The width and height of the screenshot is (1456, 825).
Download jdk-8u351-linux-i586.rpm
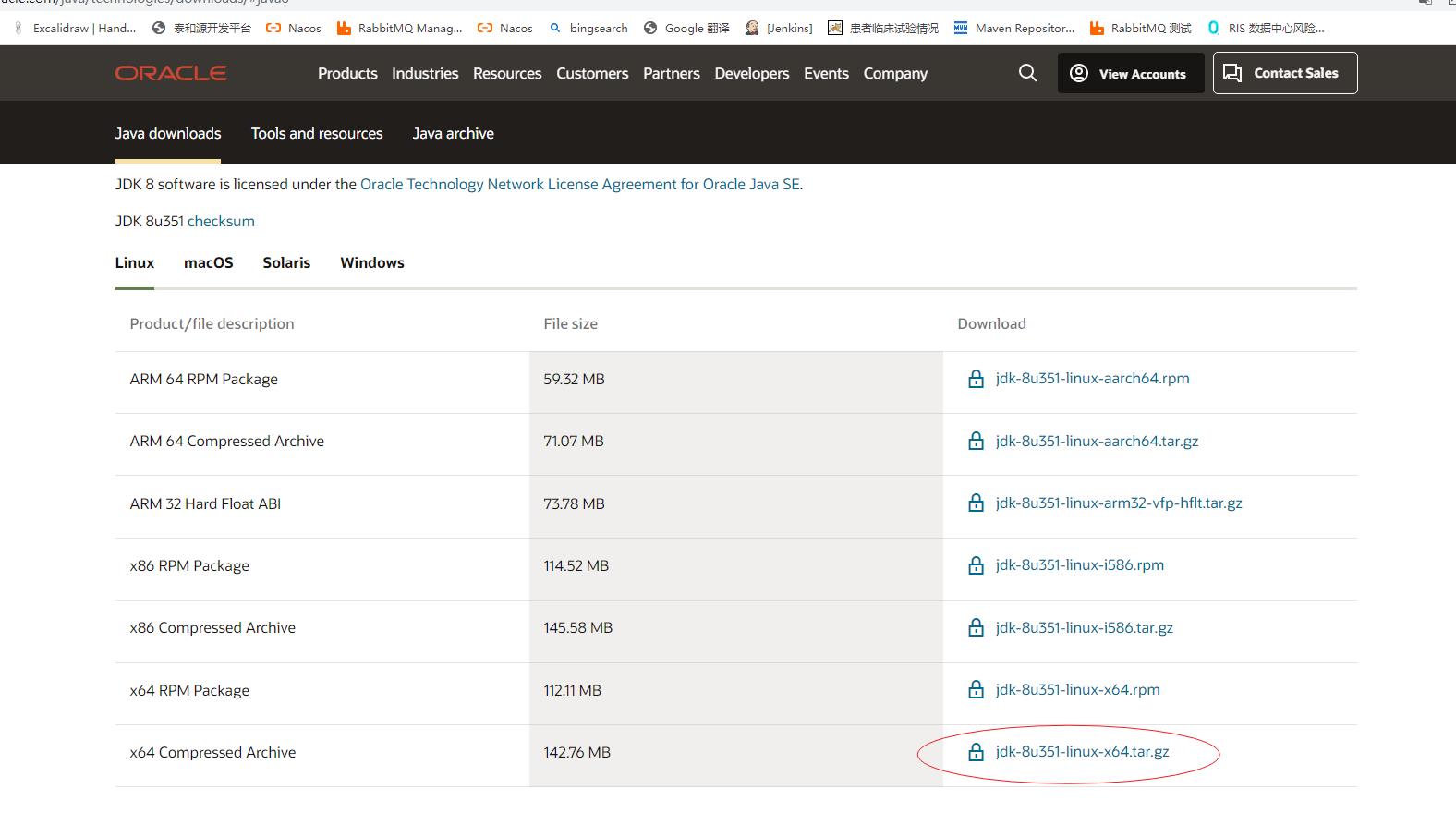pyautogui.click(x=1080, y=564)
